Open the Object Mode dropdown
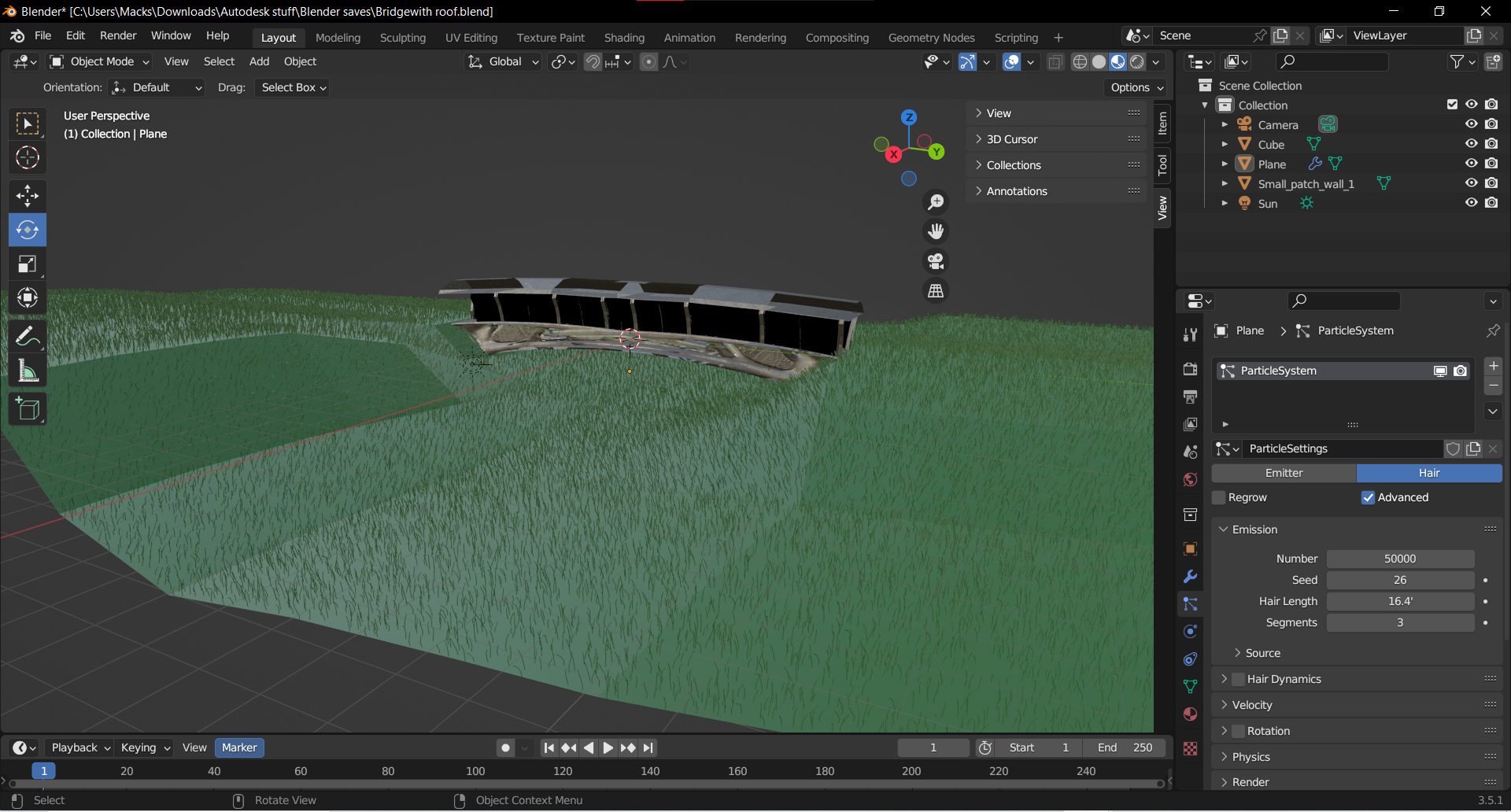This screenshot has height=812, width=1511. 100,61
